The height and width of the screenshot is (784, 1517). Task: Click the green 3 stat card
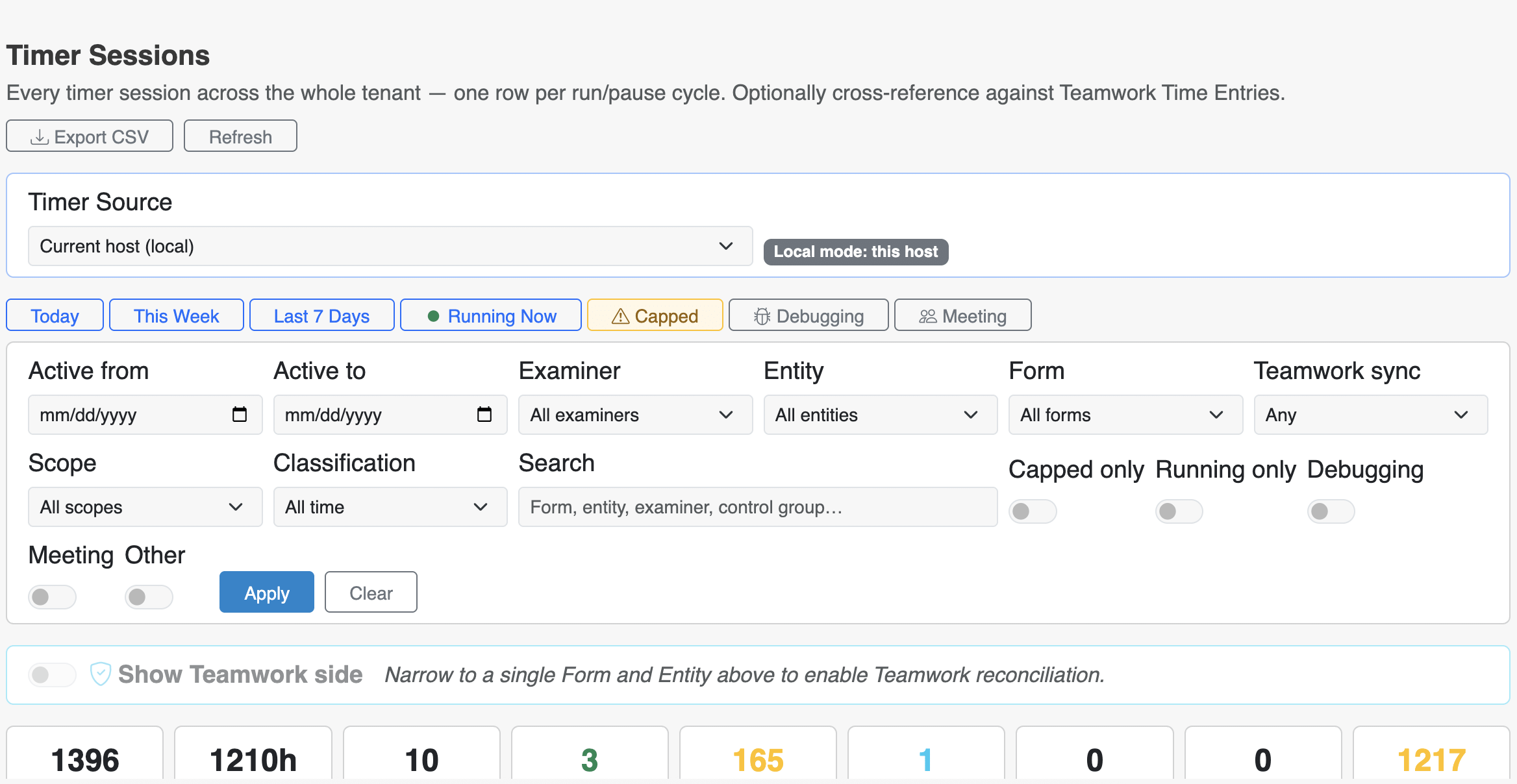click(x=590, y=754)
